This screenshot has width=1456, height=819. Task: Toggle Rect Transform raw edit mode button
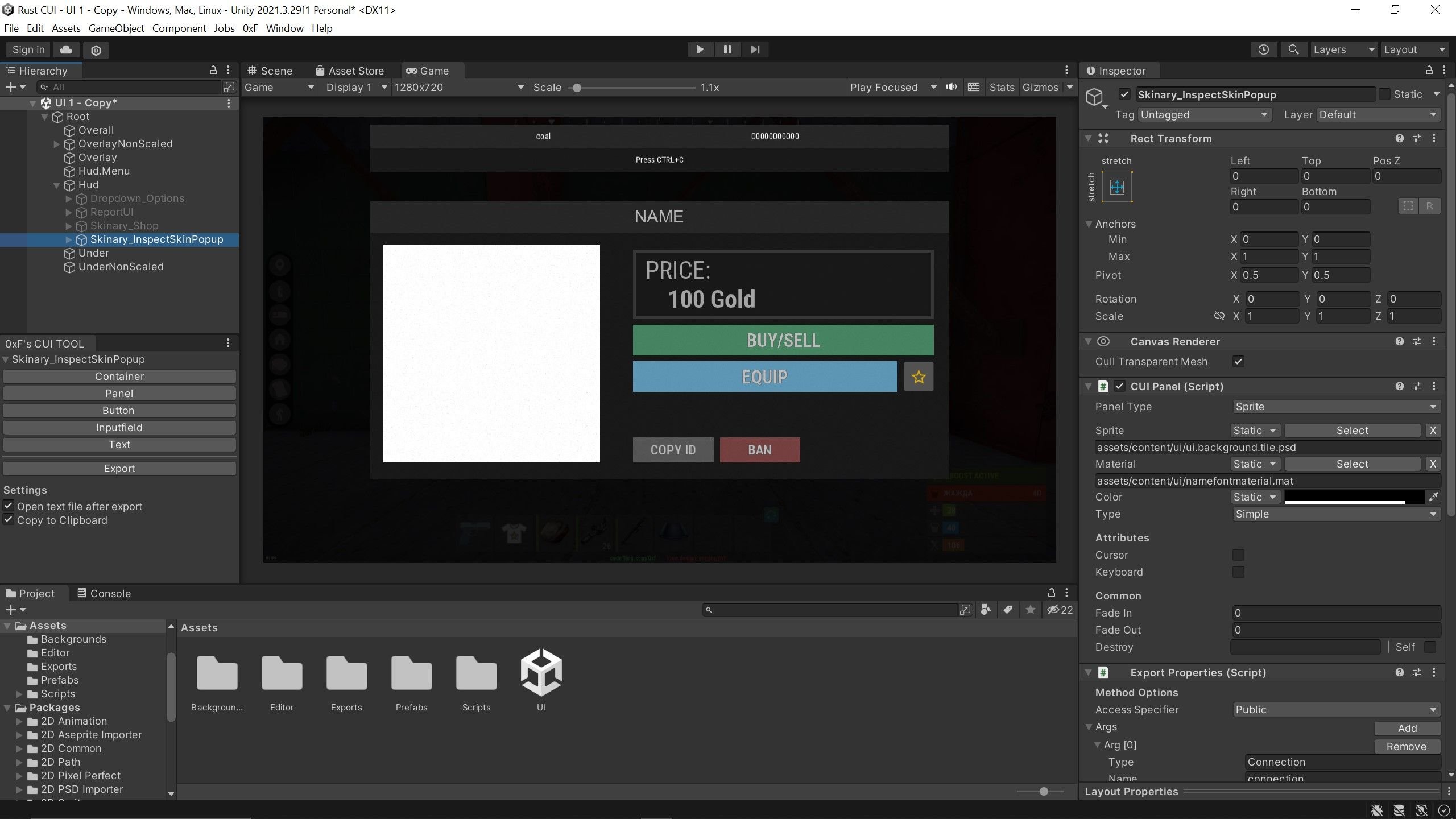pos(1430,206)
